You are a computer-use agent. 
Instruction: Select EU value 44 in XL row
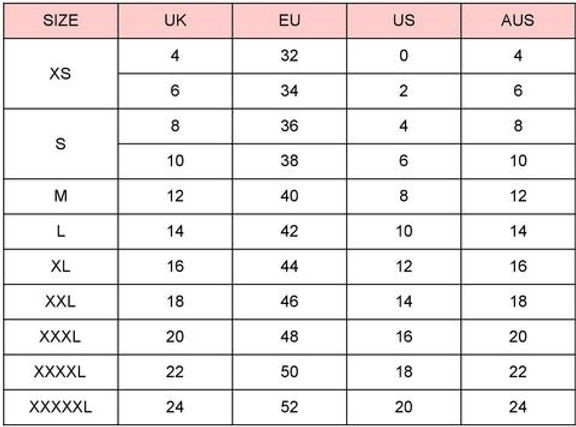point(289,266)
